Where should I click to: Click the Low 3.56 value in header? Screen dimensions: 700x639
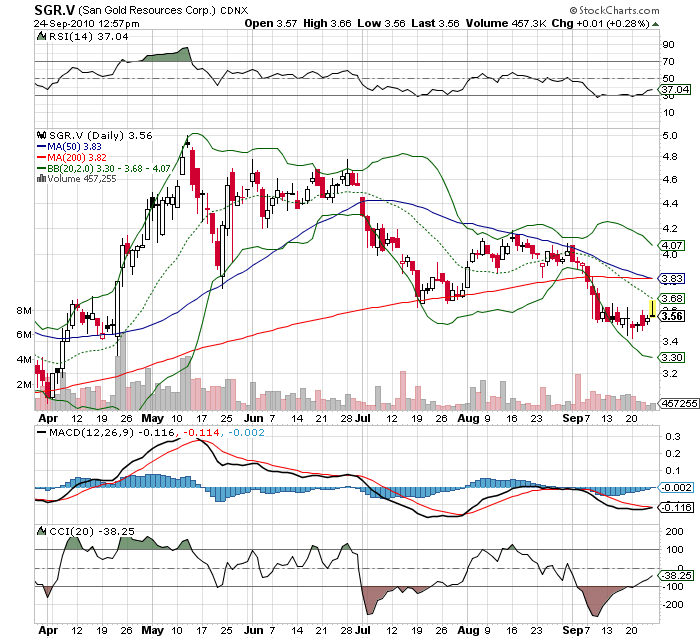pyautogui.click(x=381, y=23)
